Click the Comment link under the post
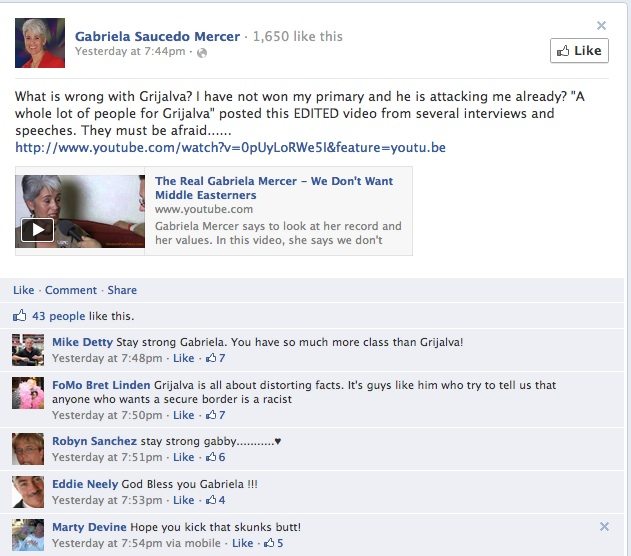 click(71, 290)
